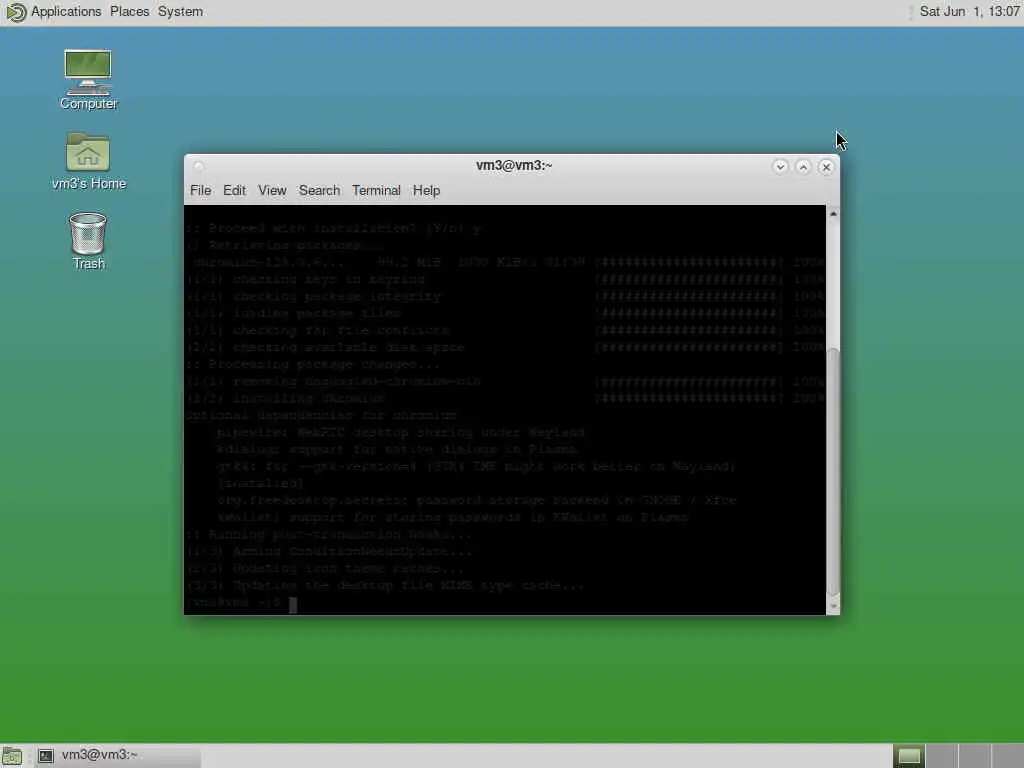Open window menu button left of title
The width and height of the screenshot is (1024, 768).
click(199, 166)
